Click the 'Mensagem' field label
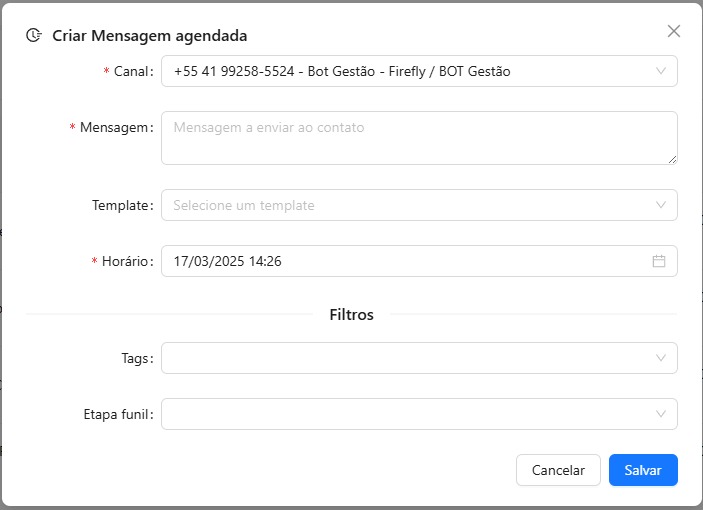703x510 pixels. pyautogui.click(x=115, y=128)
